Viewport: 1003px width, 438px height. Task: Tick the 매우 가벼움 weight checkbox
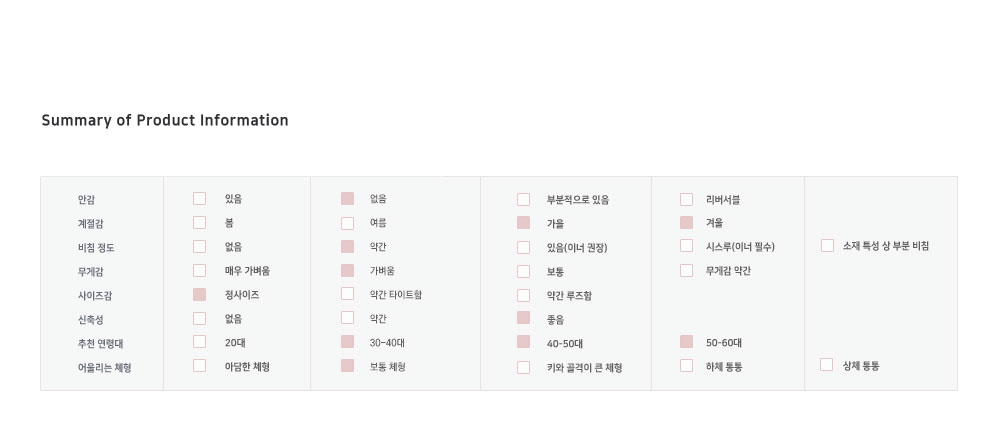click(200, 271)
